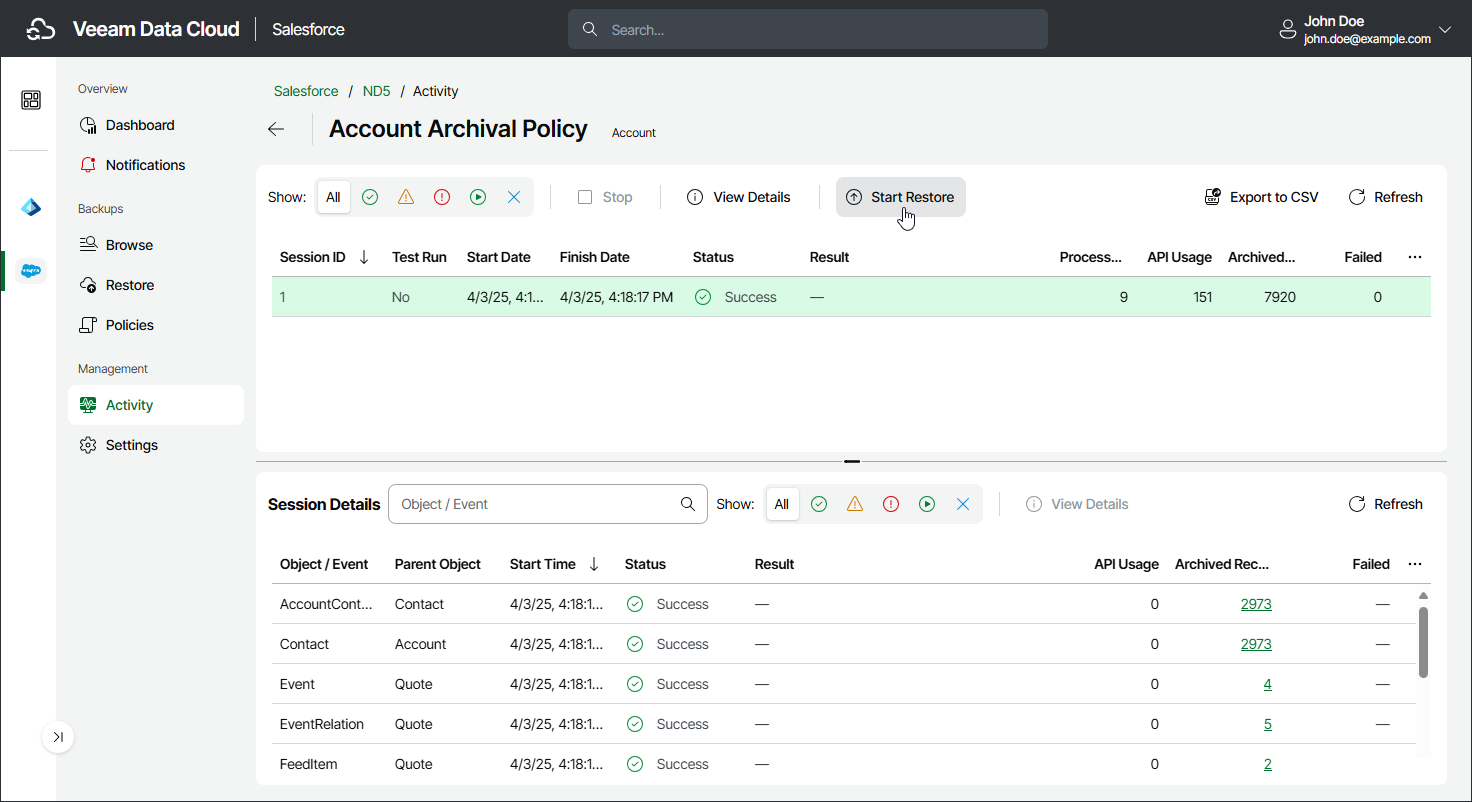
Task: Click Export to CSV
Action: coord(1261,197)
